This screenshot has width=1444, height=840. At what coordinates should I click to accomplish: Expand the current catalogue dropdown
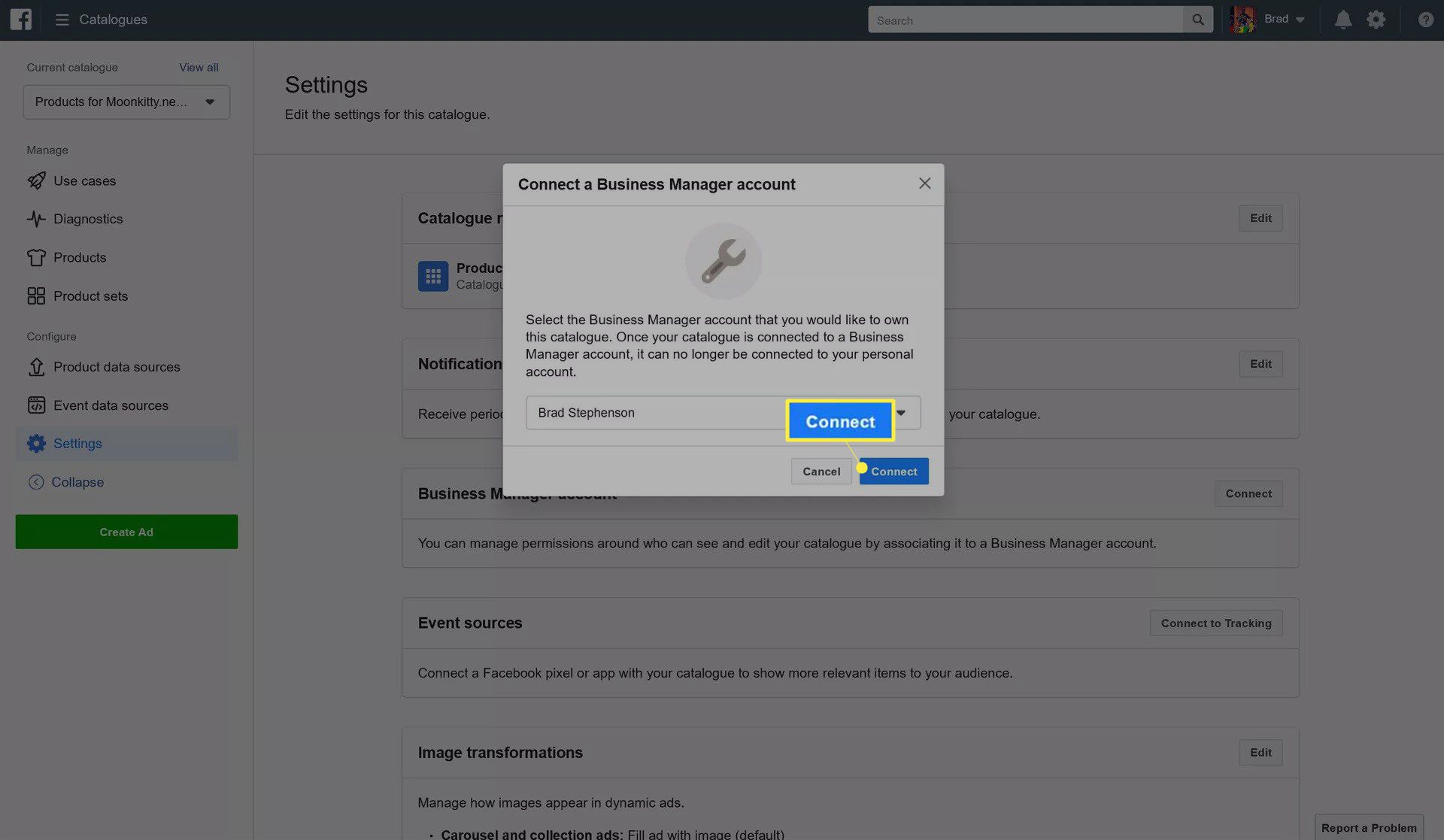point(209,101)
